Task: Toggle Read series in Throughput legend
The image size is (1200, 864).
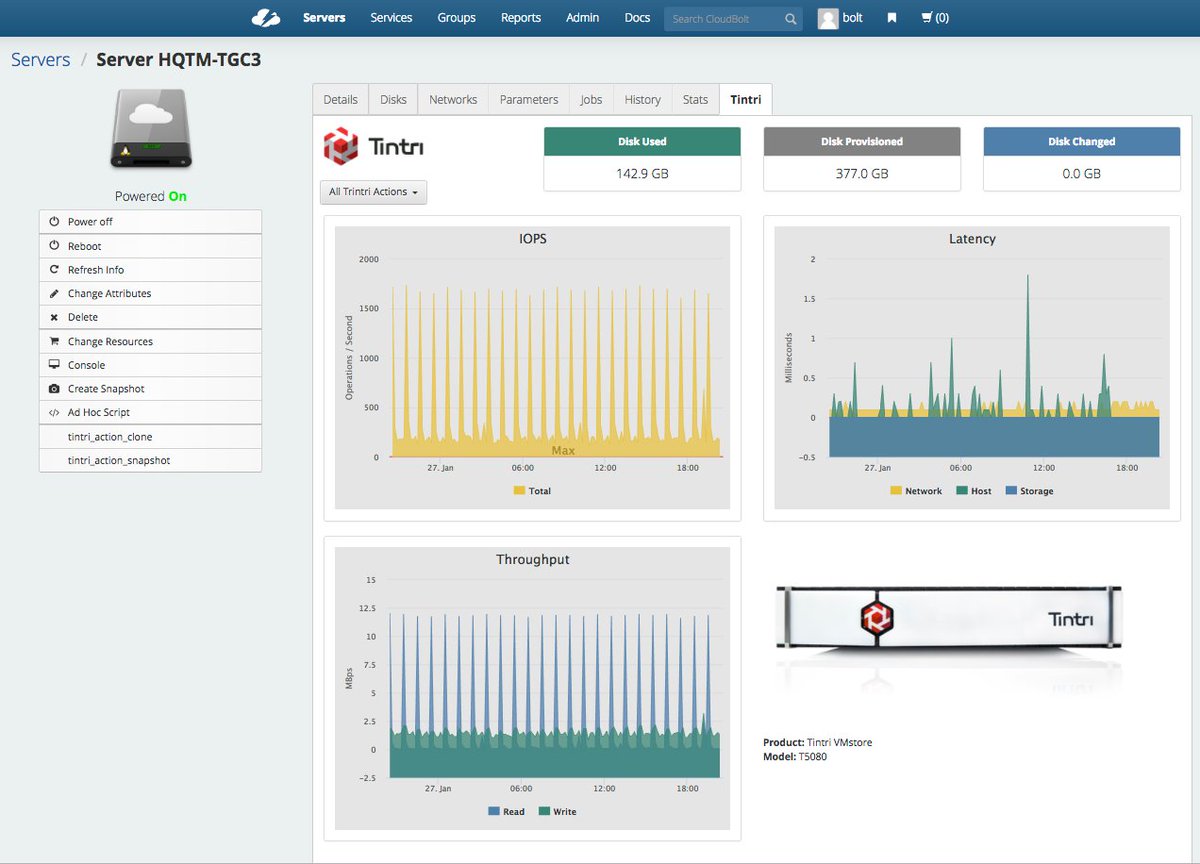Action: click(507, 811)
